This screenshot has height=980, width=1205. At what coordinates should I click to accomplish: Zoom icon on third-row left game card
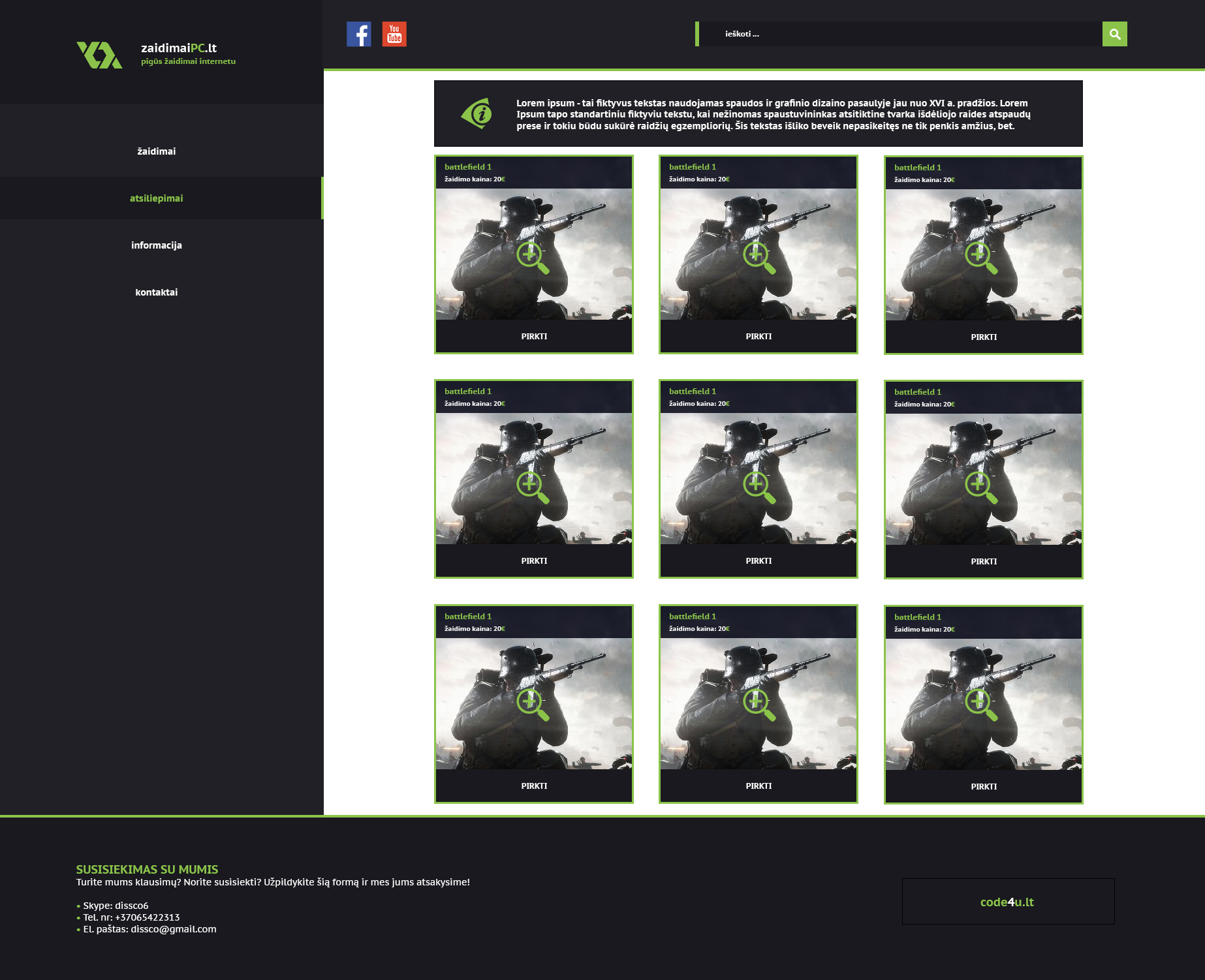tap(533, 705)
